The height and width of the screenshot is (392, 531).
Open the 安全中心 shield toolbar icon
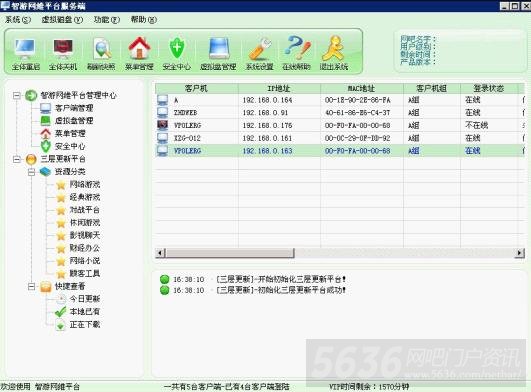pyautogui.click(x=176, y=53)
